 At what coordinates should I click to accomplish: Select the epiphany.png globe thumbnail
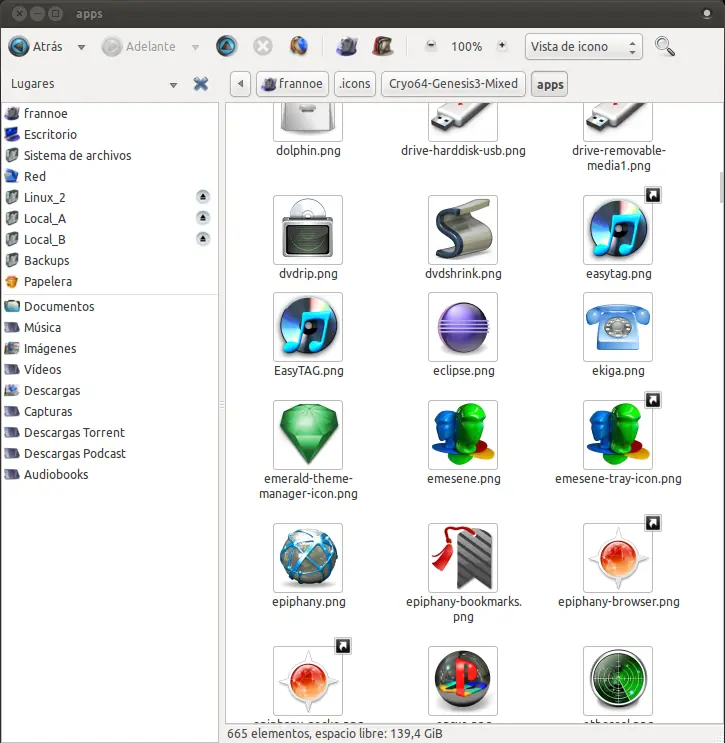click(308, 558)
